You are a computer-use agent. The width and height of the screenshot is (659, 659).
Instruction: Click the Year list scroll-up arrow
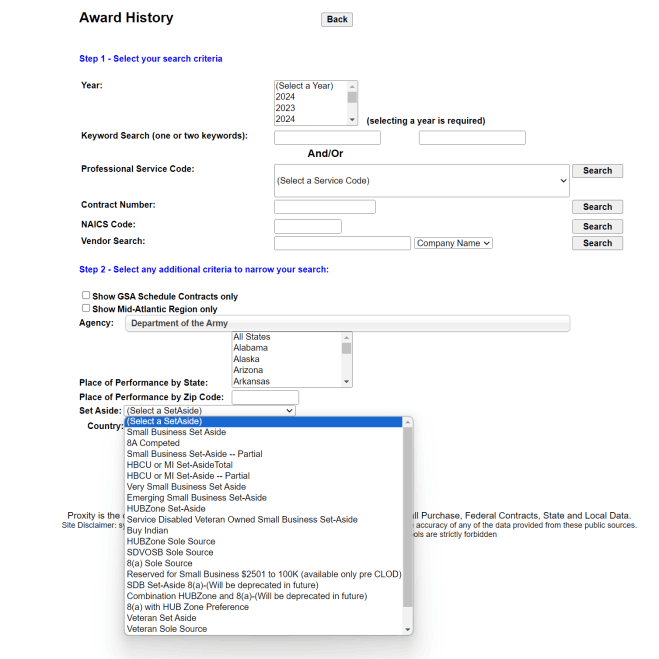click(352, 86)
